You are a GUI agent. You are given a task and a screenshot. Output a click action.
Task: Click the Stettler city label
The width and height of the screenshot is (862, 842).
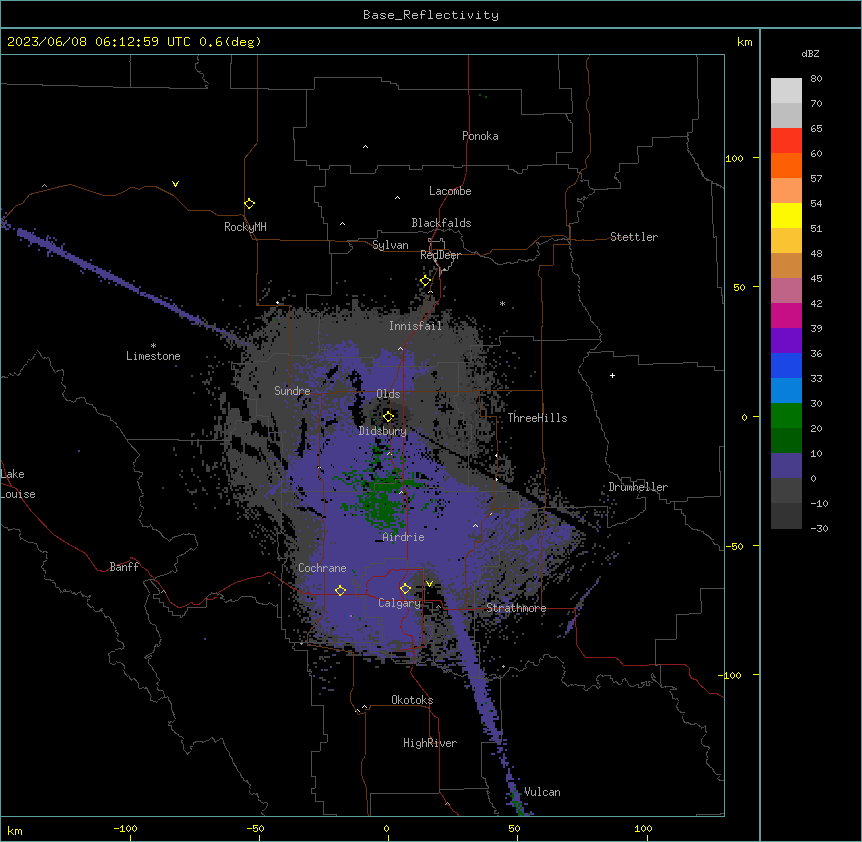pos(634,237)
